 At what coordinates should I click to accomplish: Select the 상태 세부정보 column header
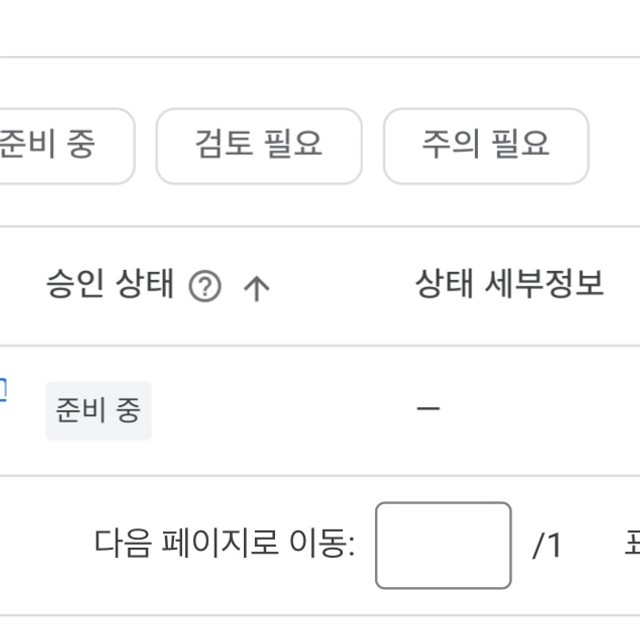tap(509, 283)
